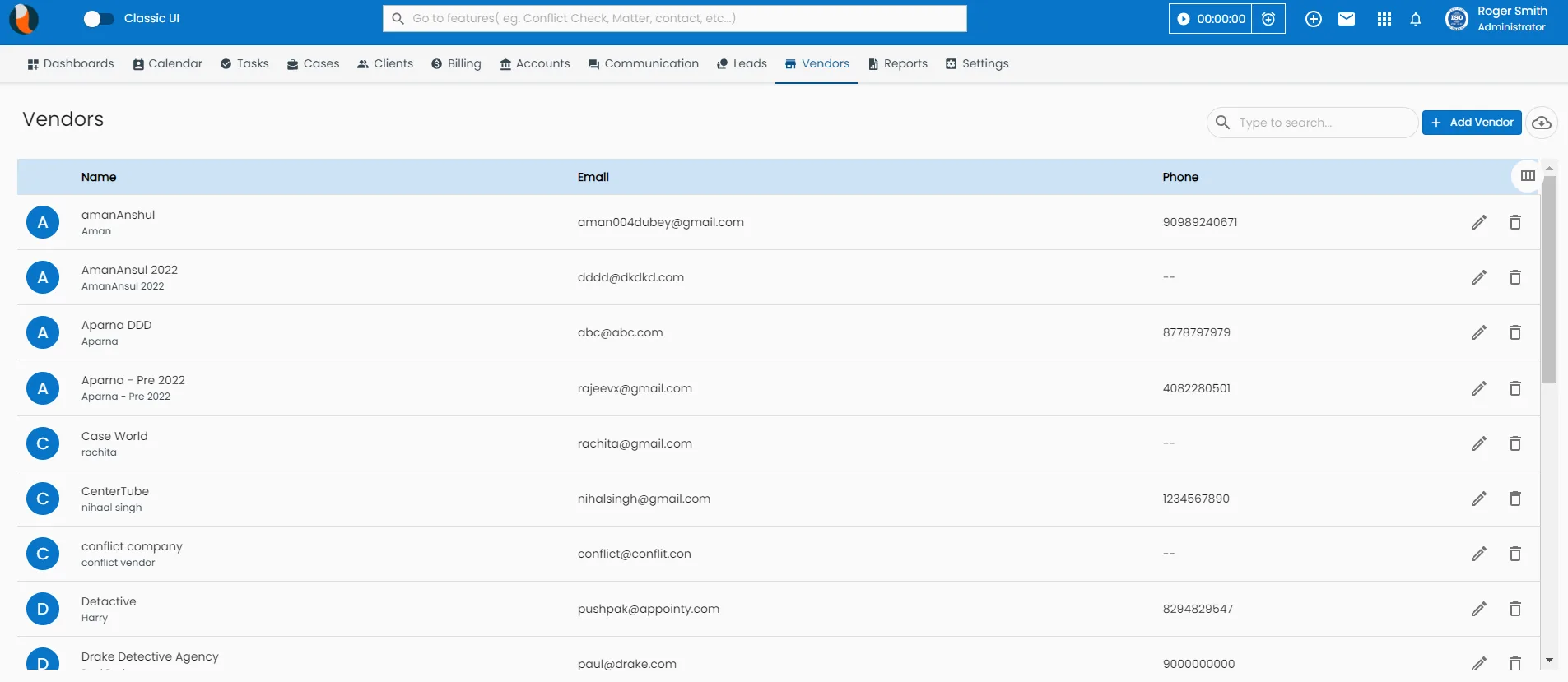Image resolution: width=1568 pixels, height=682 pixels.
Task: Delete the Detactive vendor
Action: [x=1515, y=609]
